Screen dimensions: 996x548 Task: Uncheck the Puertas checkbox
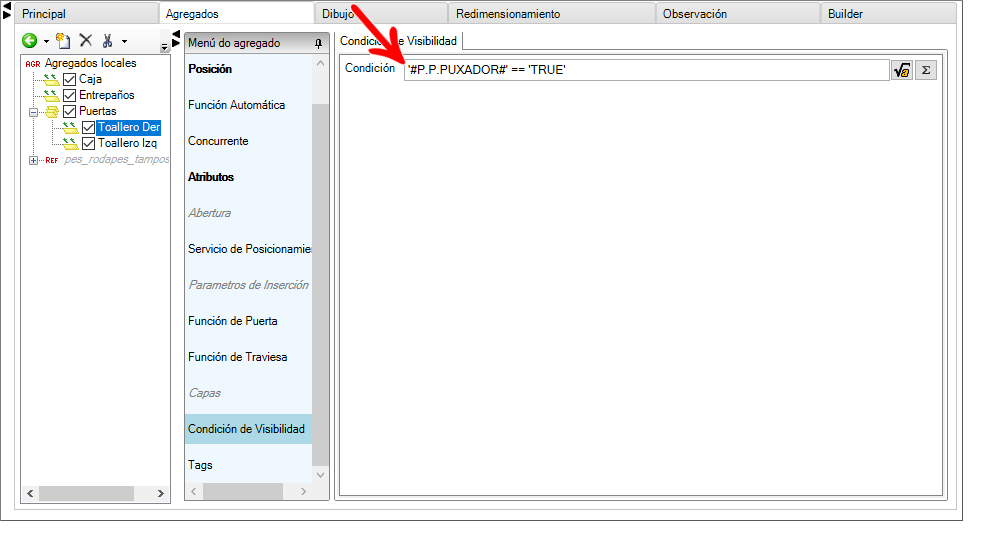[70, 111]
